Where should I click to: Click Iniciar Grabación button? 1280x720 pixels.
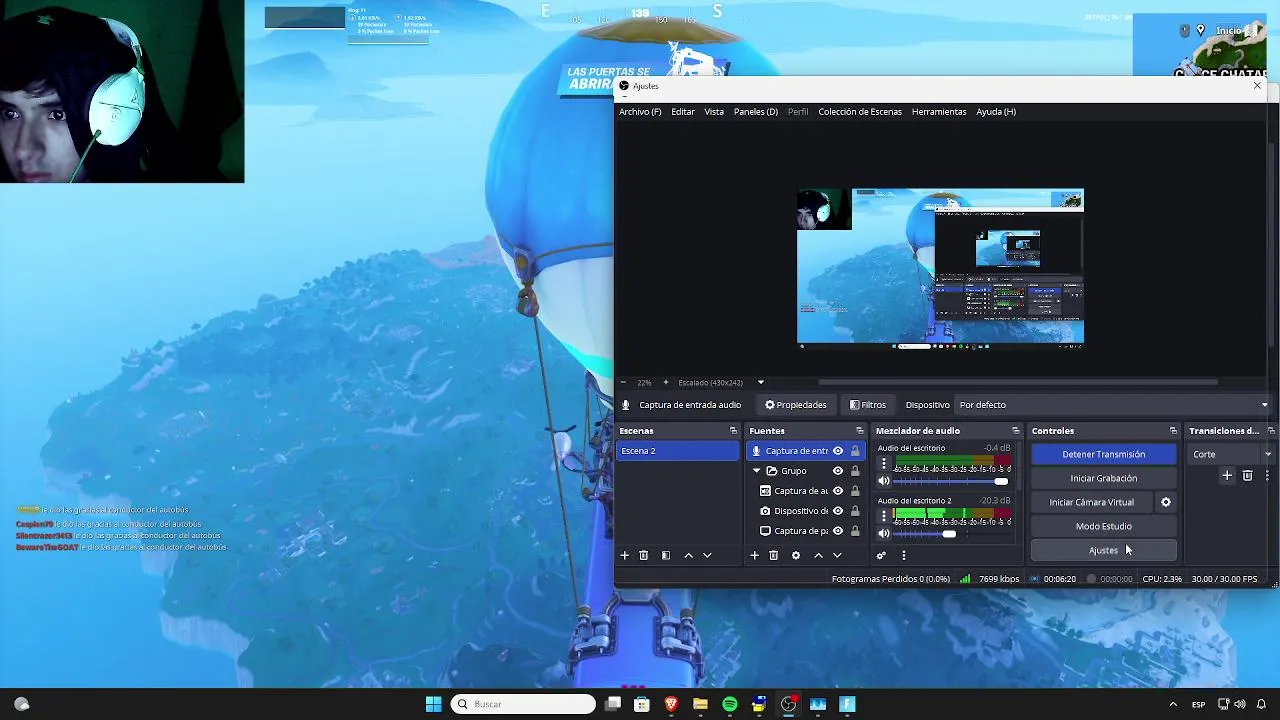1104,478
